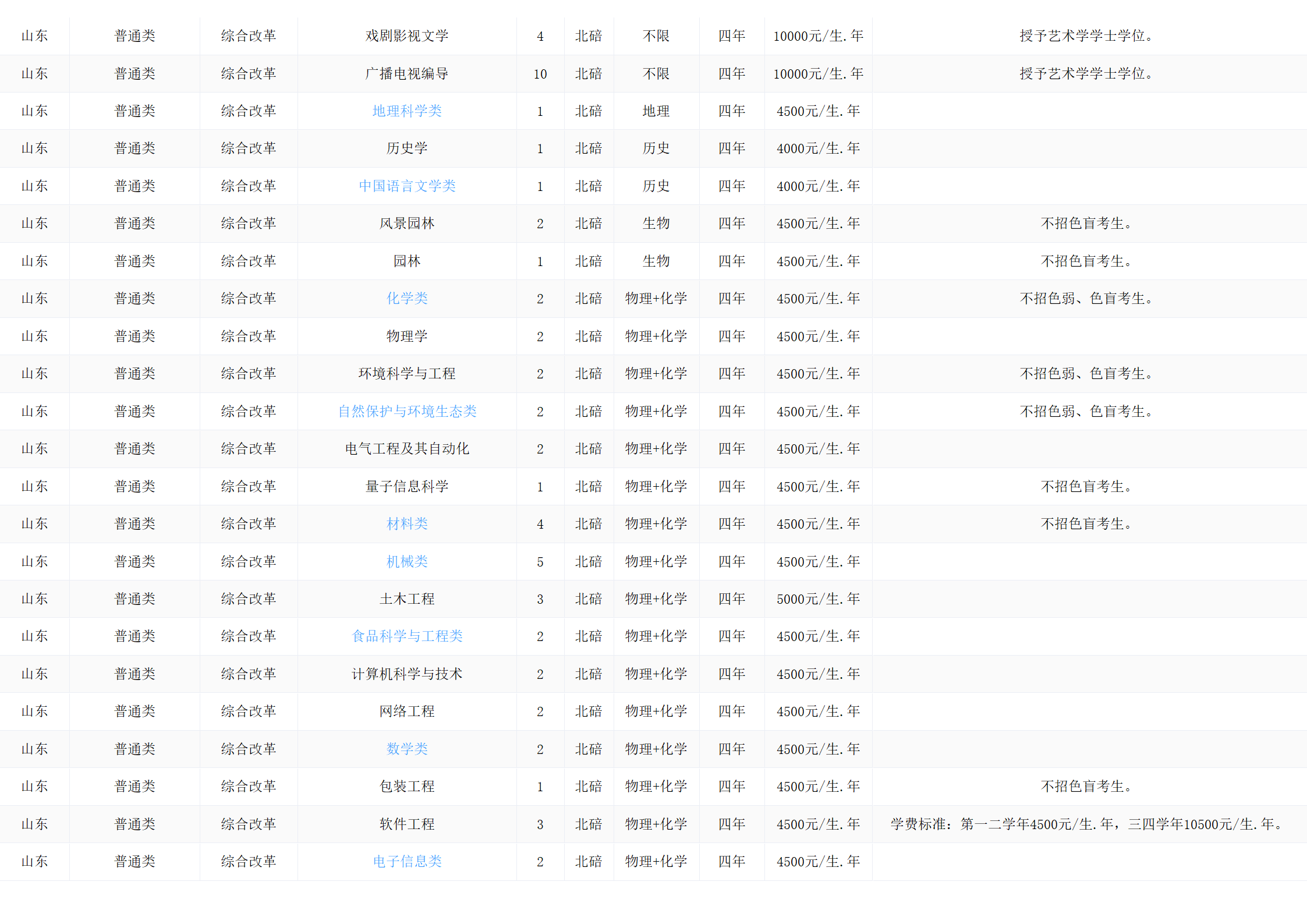Select the 软件工程 tuition note text
1307x924 pixels.
(x=1085, y=824)
